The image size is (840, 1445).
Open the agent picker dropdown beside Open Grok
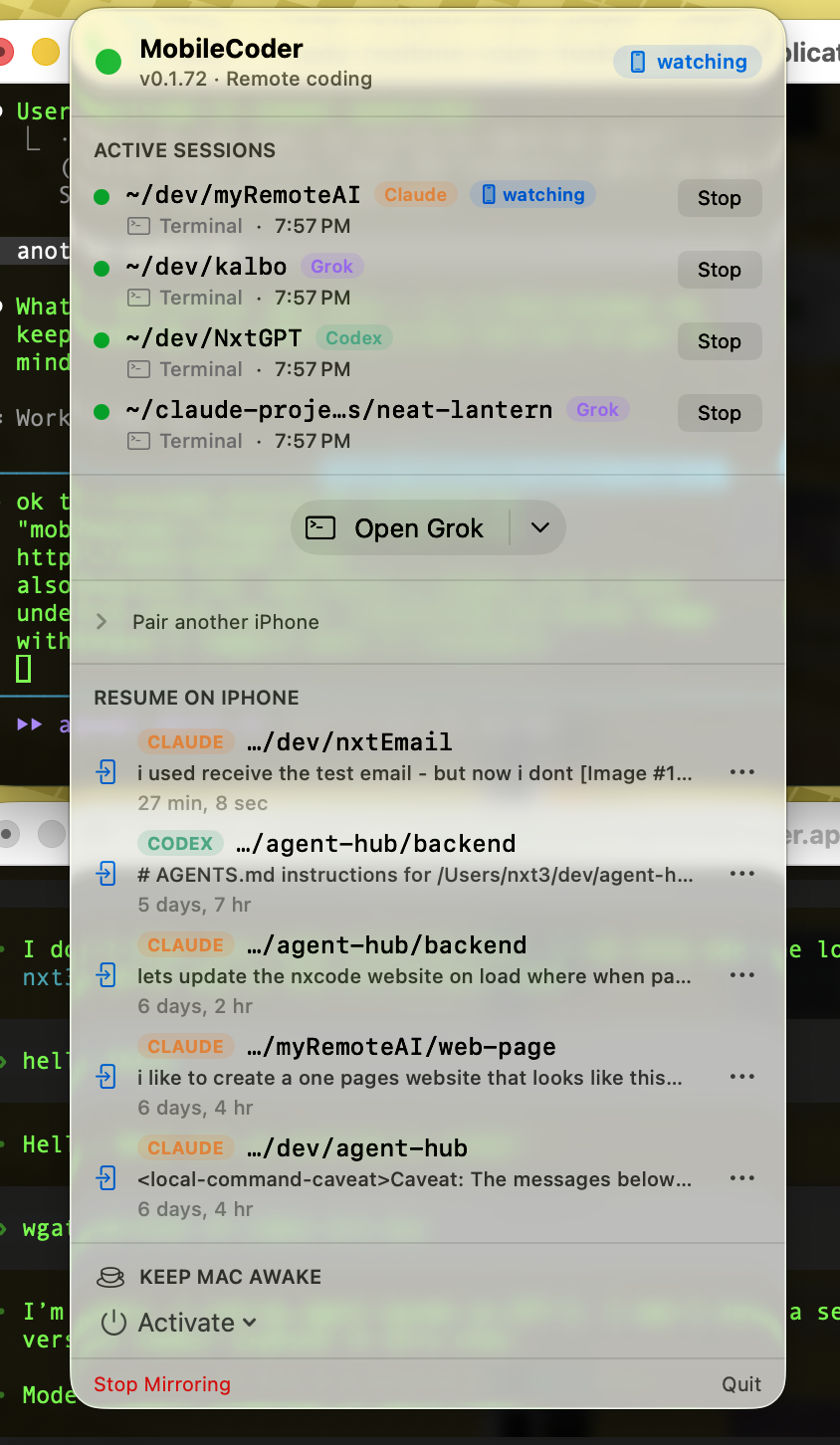tap(539, 527)
